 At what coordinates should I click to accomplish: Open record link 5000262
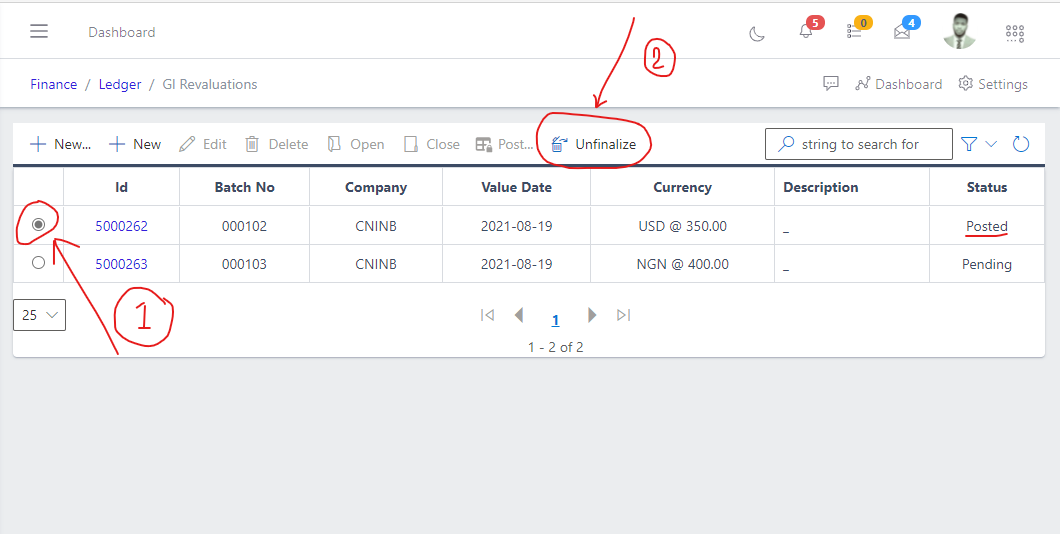click(x=122, y=226)
